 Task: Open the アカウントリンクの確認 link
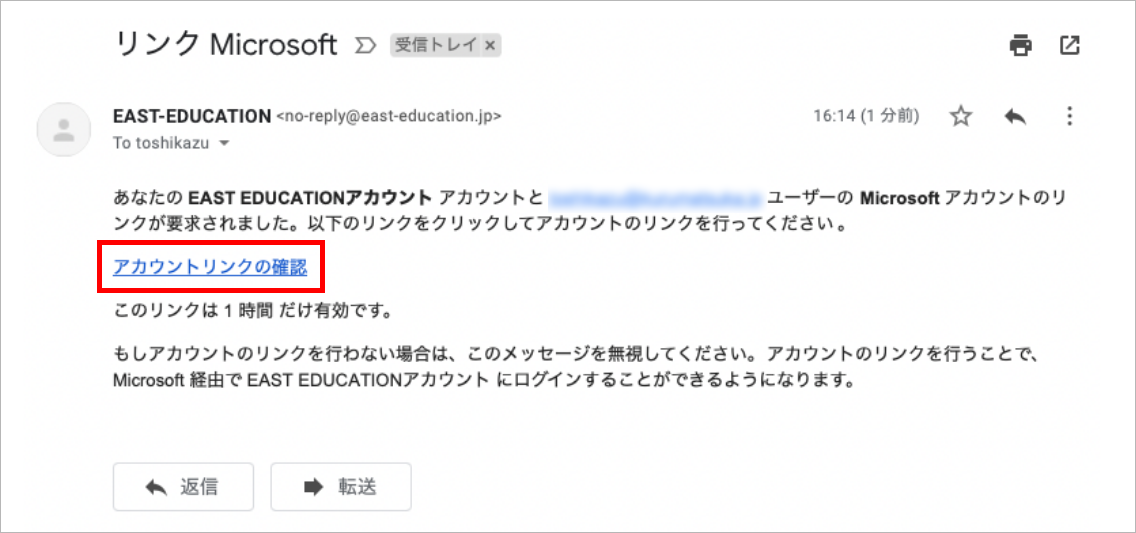click(x=210, y=267)
